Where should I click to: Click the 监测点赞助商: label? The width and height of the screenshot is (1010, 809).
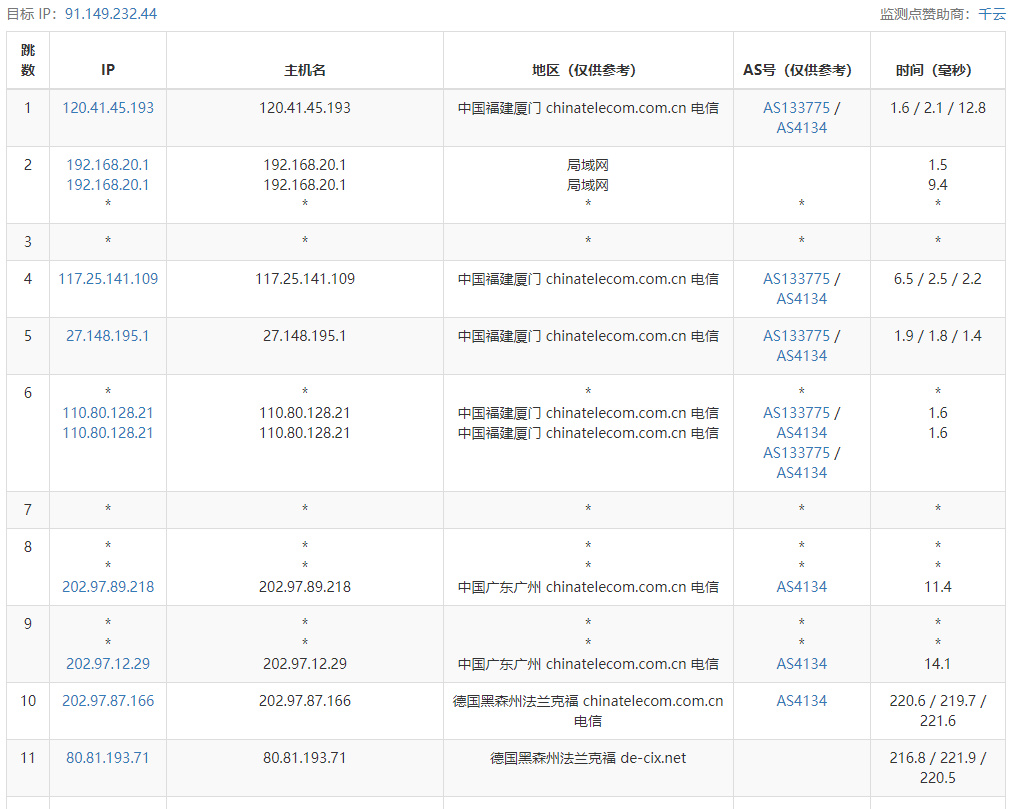coord(926,14)
